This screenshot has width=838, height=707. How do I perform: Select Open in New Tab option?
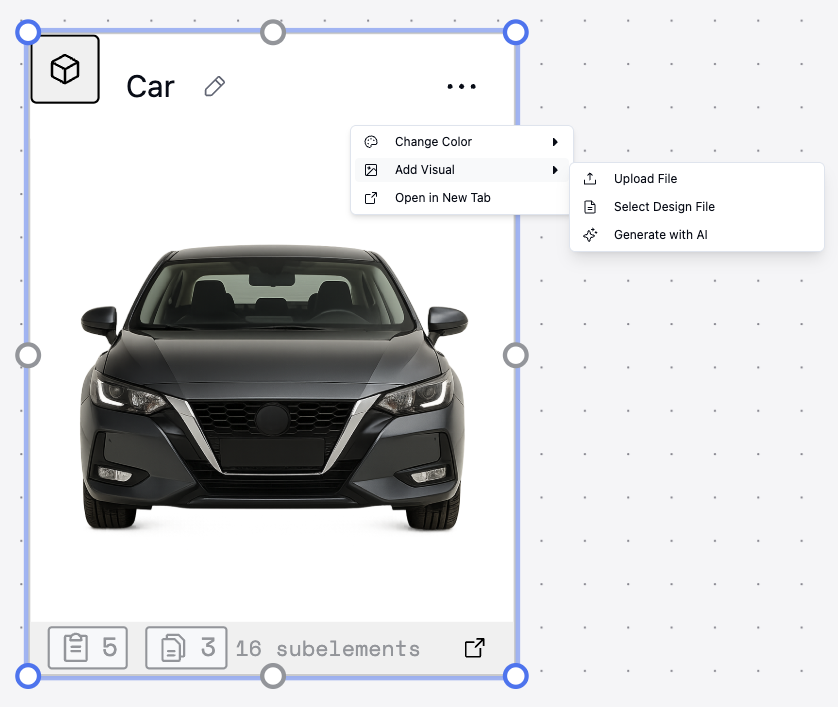pyautogui.click(x=443, y=197)
